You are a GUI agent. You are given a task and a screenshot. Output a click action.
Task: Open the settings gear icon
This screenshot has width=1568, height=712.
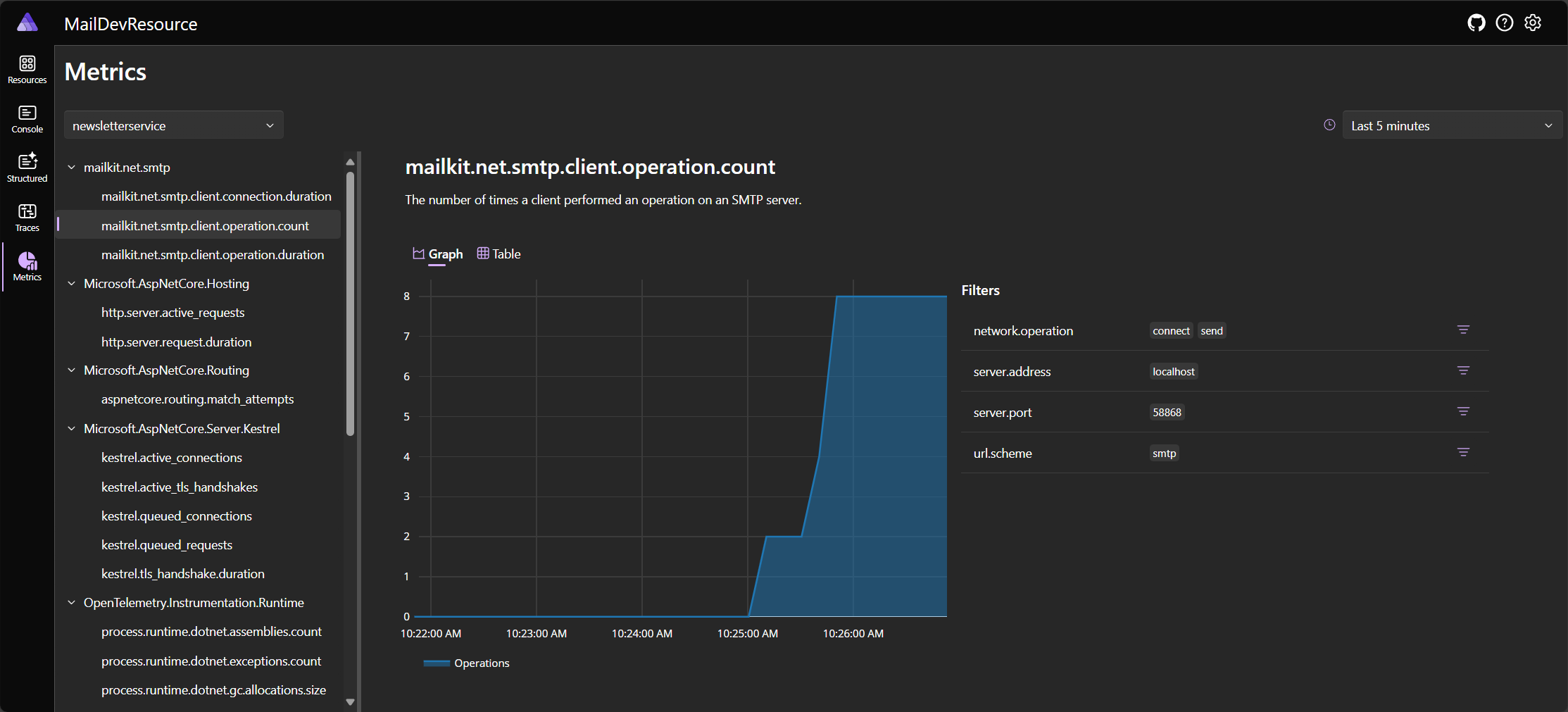coord(1533,23)
